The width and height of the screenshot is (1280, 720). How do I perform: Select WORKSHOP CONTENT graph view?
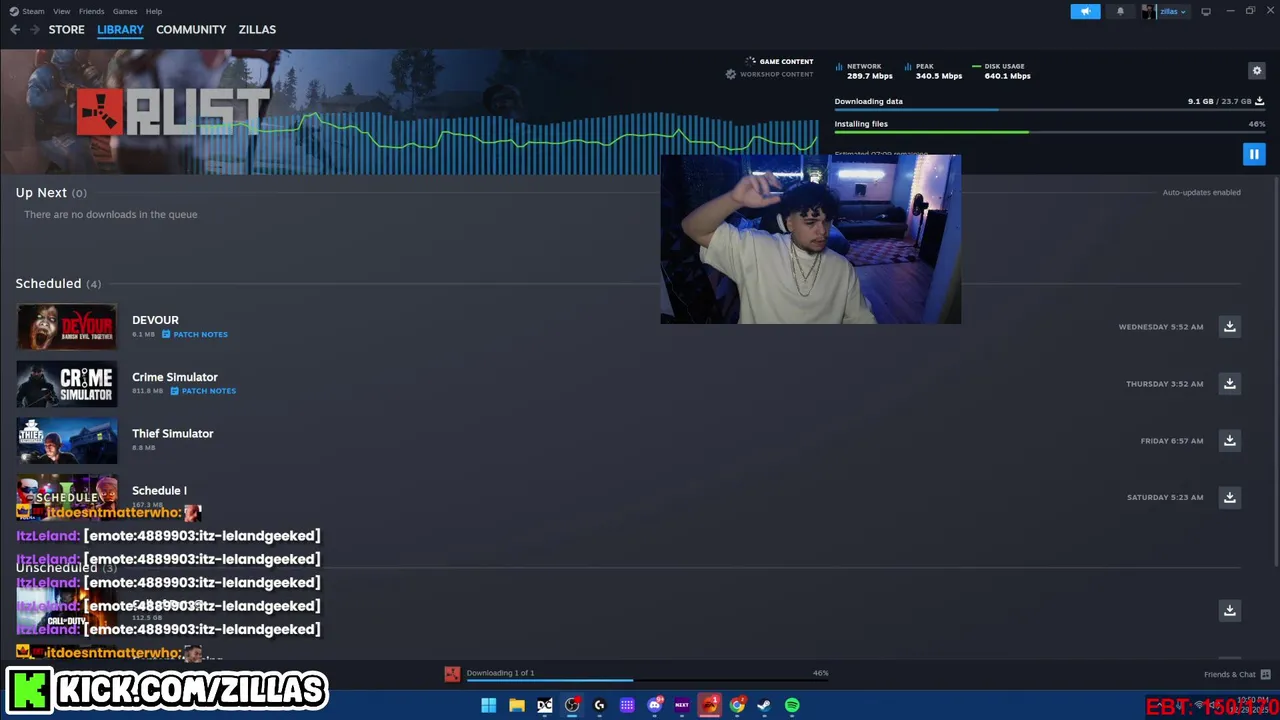769,75
